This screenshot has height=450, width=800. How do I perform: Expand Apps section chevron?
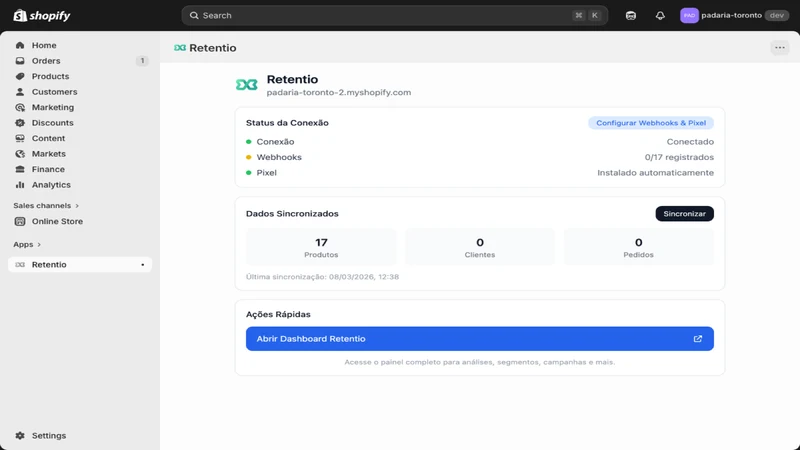coord(39,244)
